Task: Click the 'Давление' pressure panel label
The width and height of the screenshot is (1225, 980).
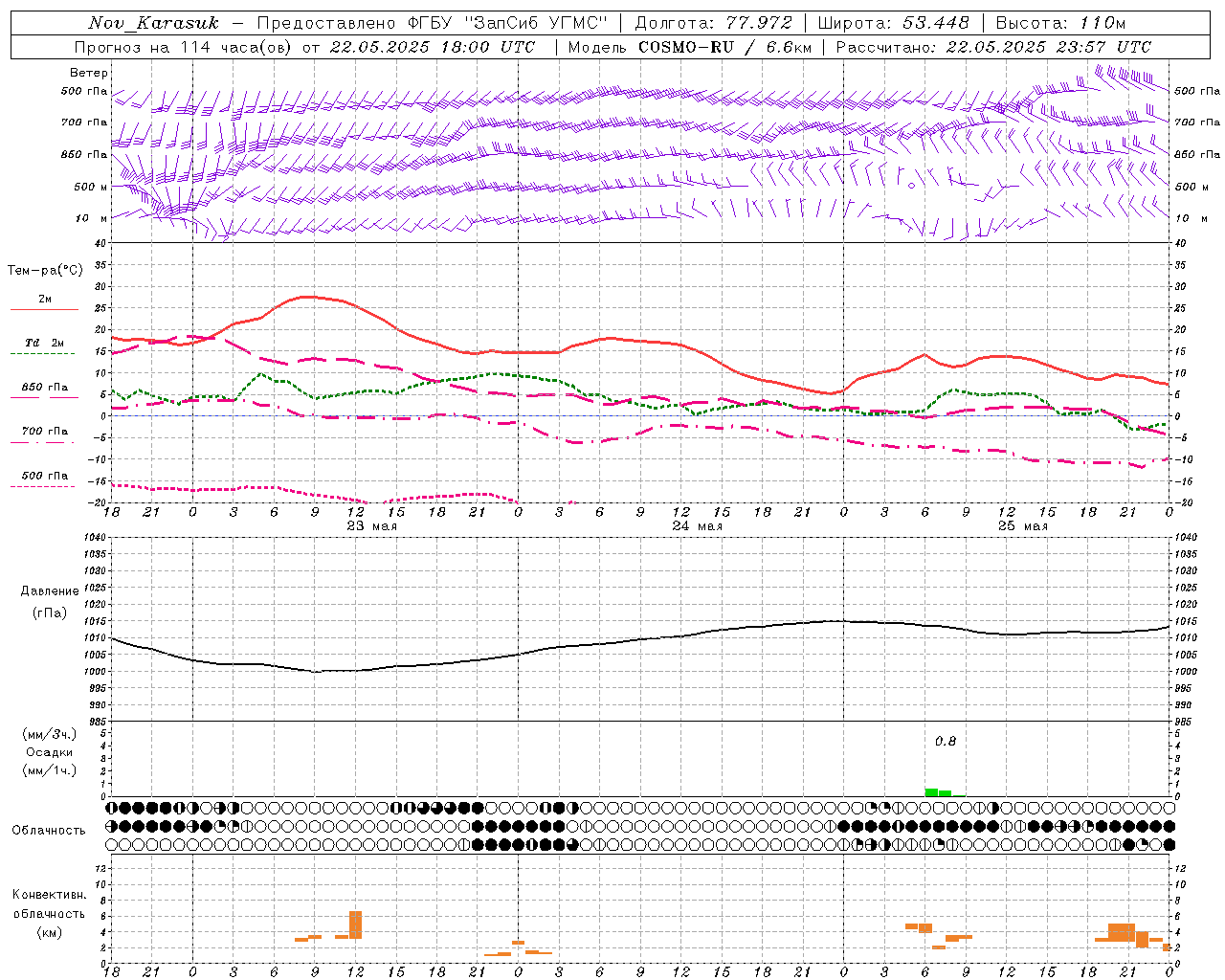Action: [x=50, y=591]
